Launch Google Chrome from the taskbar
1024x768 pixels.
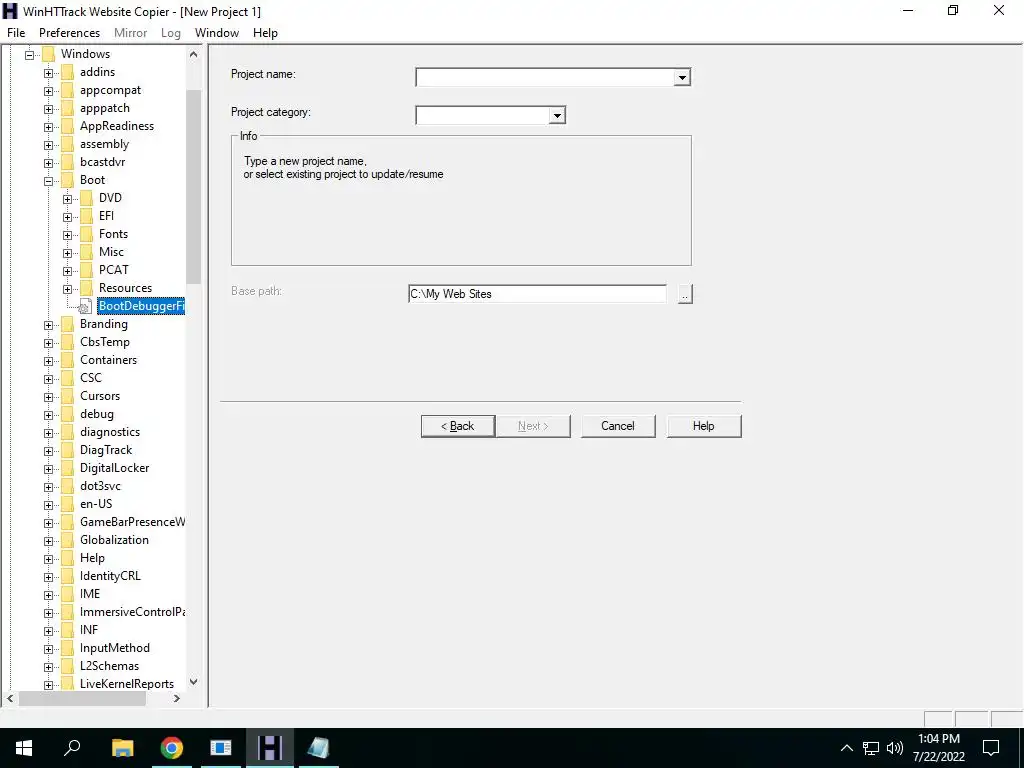pyautogui.click(x=172, y=748)
